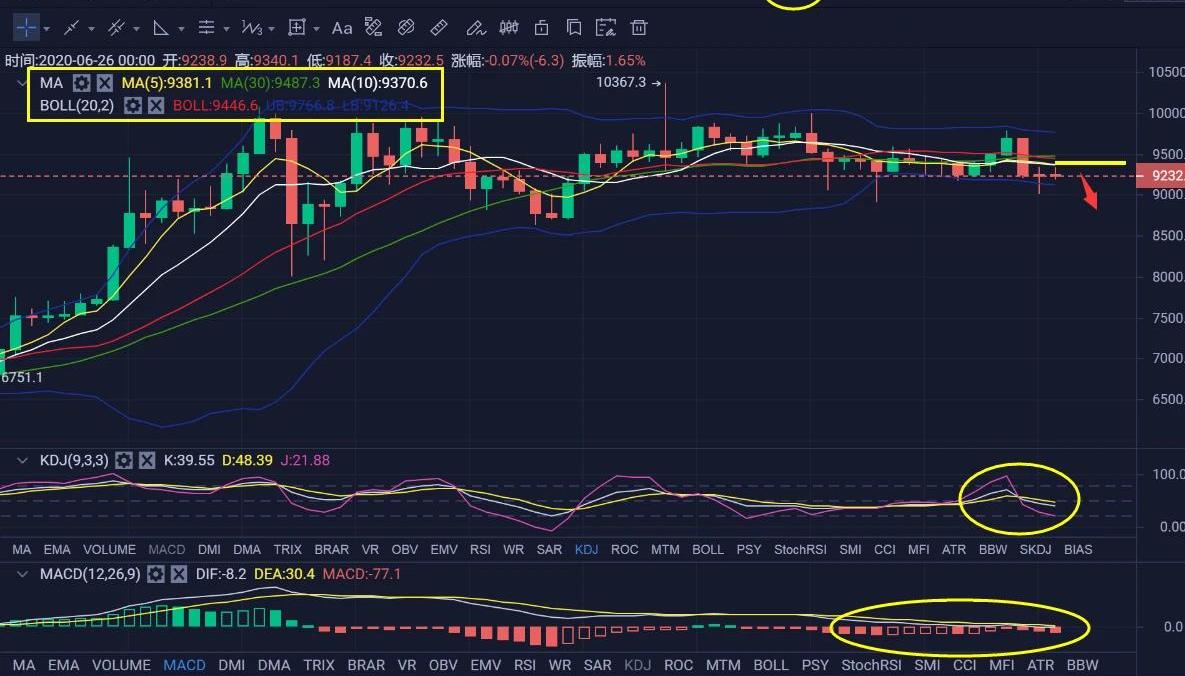Viewport: 1185px width, 676px height.
Task: Open MA indicator settings gear
Action: (82, 83)
